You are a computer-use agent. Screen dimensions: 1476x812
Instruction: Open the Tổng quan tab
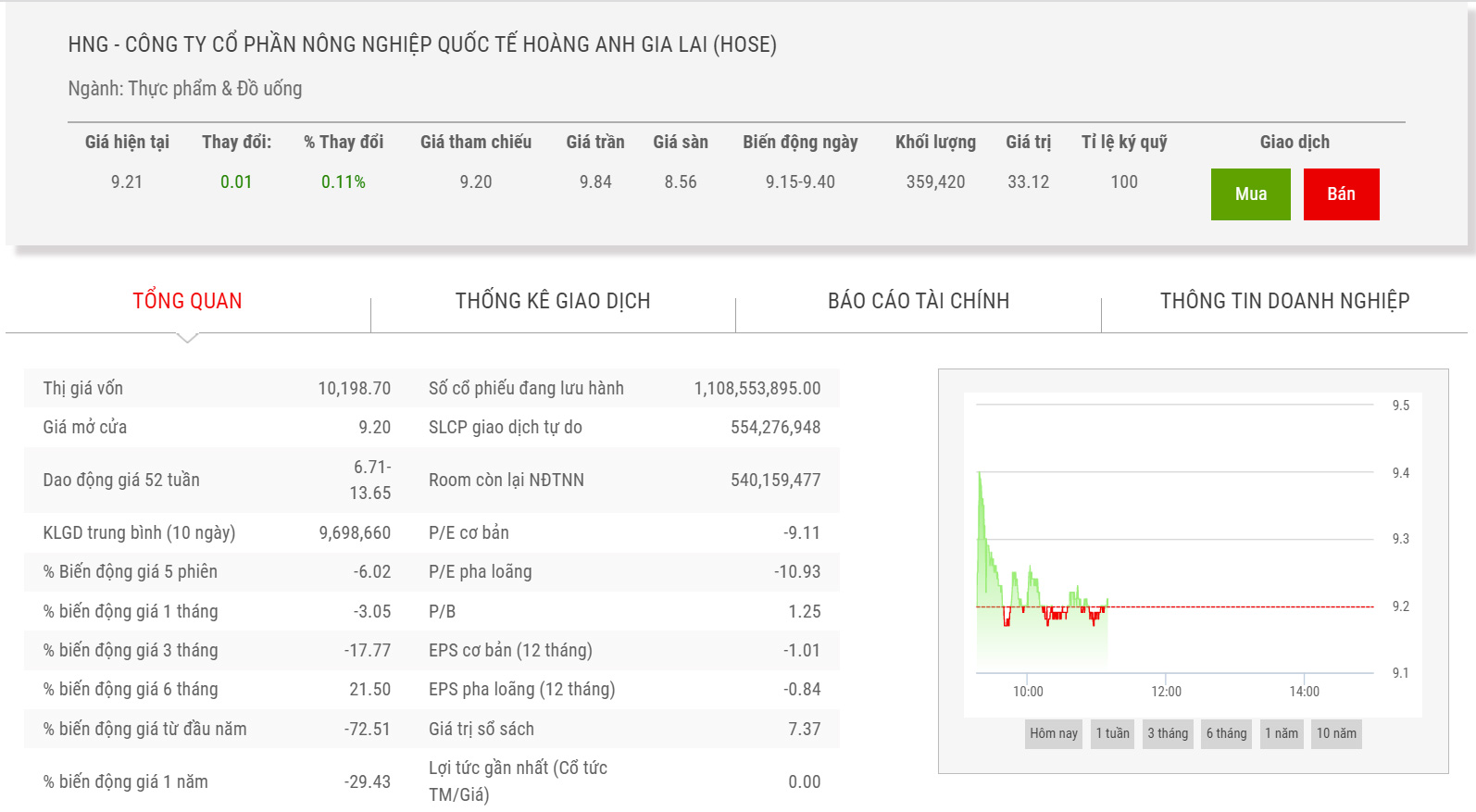[x=187, y=301]
